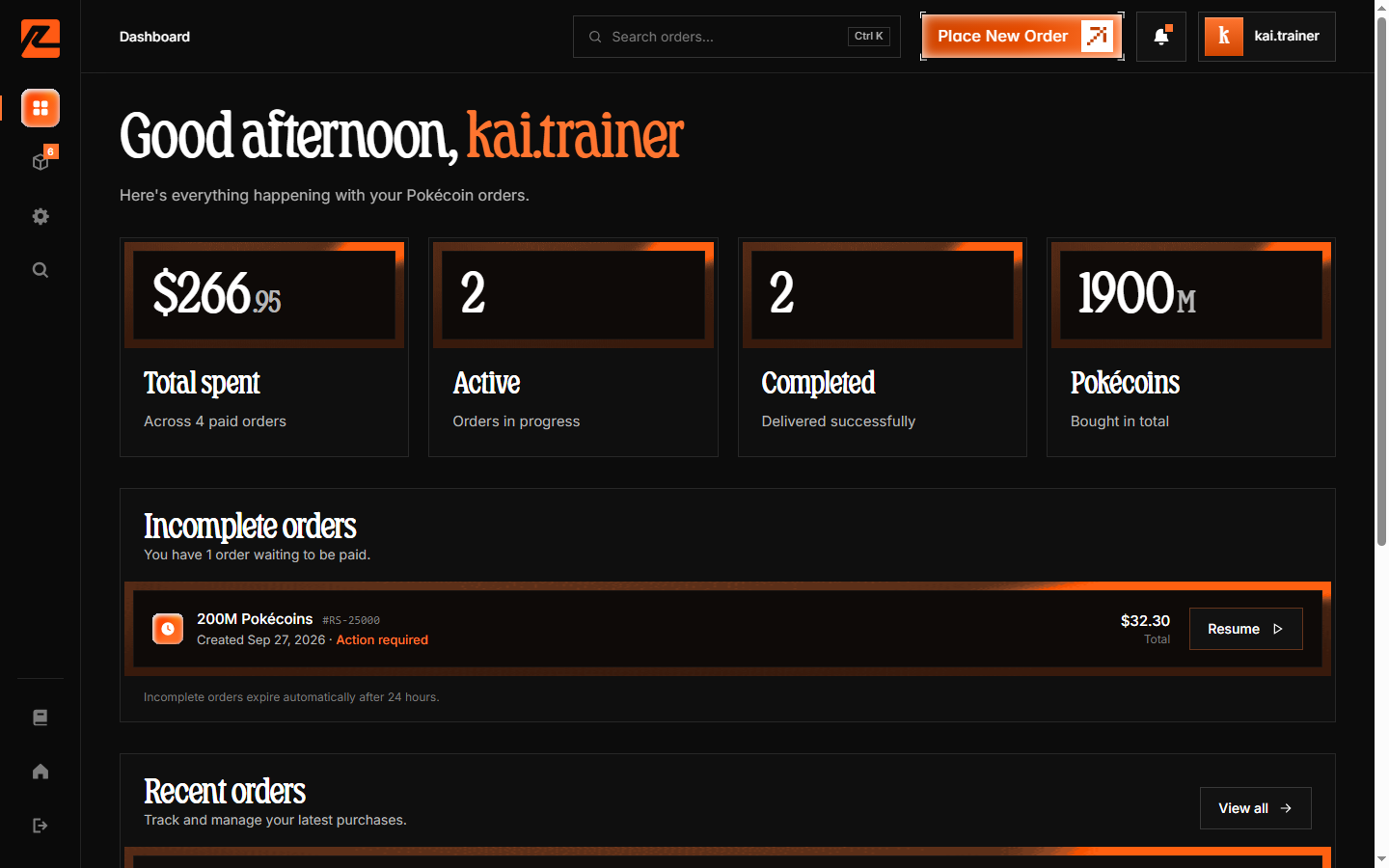Click the orange clock icon on incomplete order
This screenshot has width=1389, height=868.
168,629
